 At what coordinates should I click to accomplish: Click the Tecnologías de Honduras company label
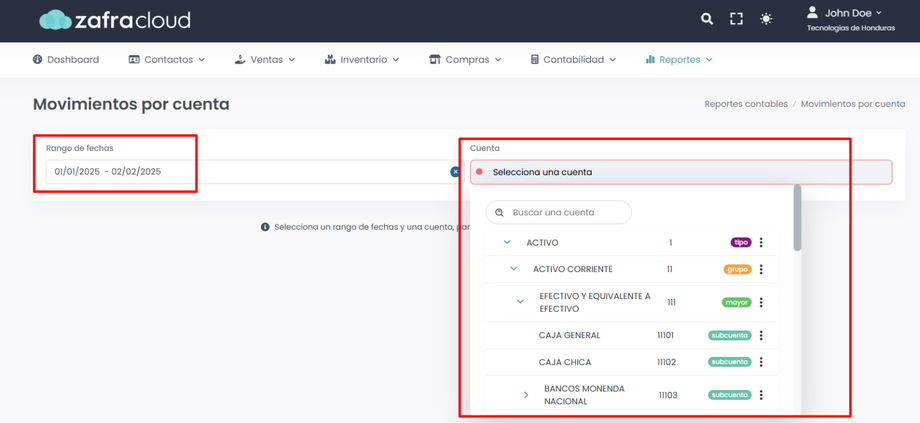coord(851,28)
